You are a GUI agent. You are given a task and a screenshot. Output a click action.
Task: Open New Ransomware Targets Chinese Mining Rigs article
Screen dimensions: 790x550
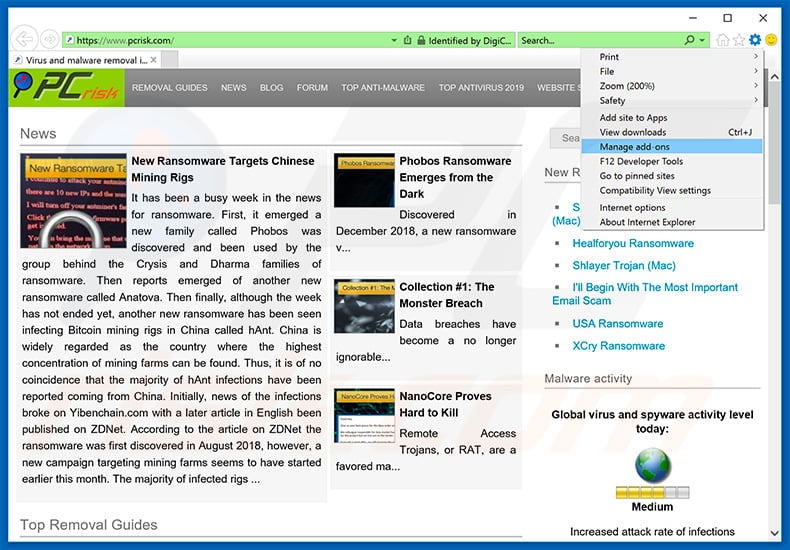223,169
